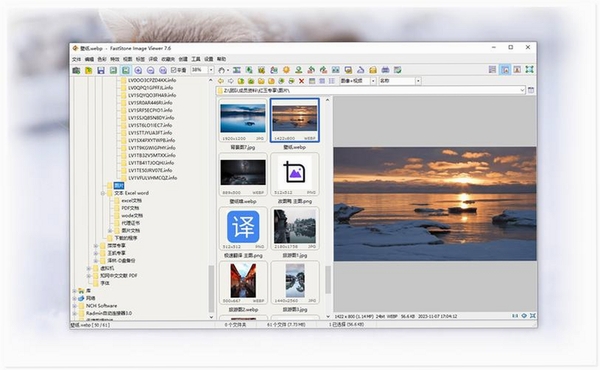Open the 文件 (File) menu
Viewport: 600px width, 370px height.
click(x=77, y=59)
